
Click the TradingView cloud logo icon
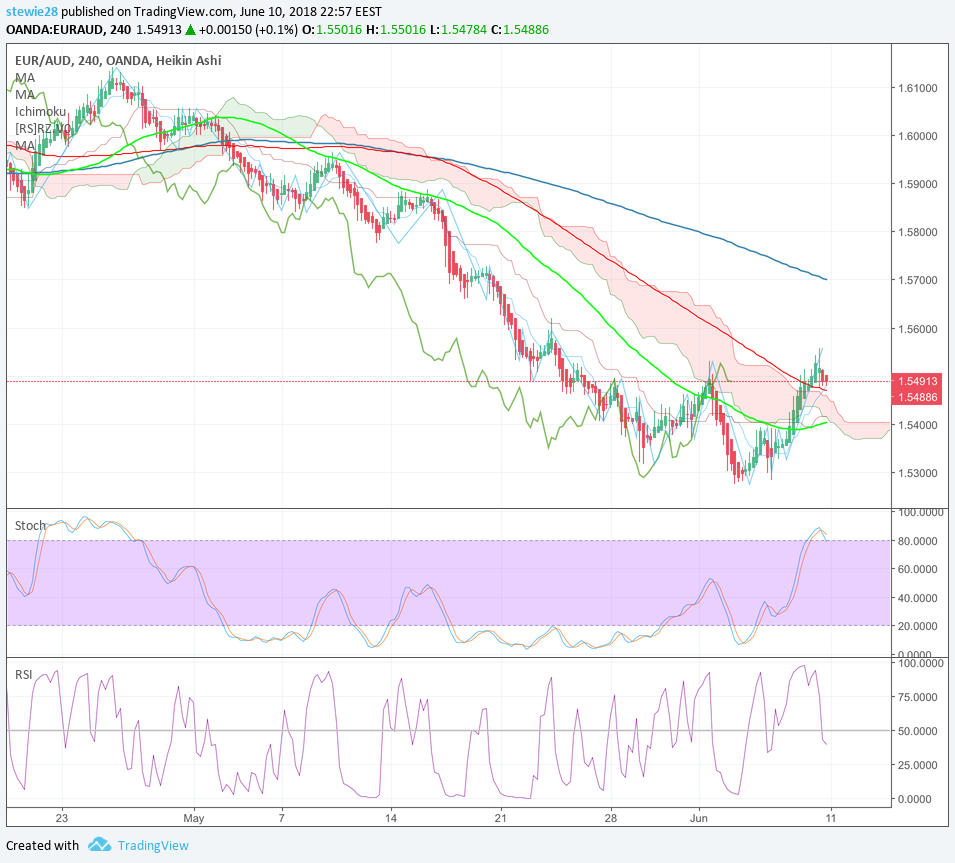(x=99, y=845)
